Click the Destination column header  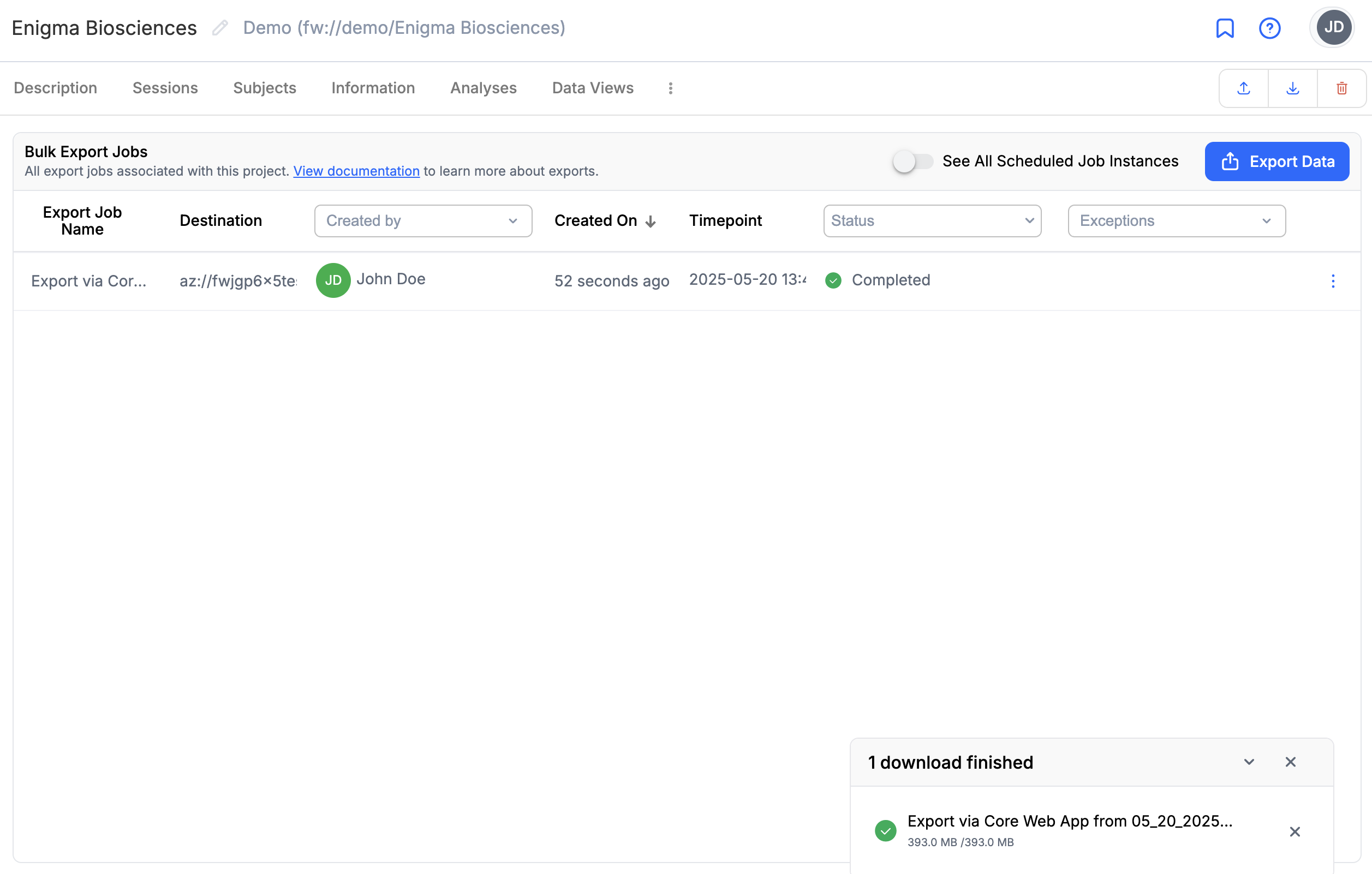pyautogui.click(x=220, y=221)
